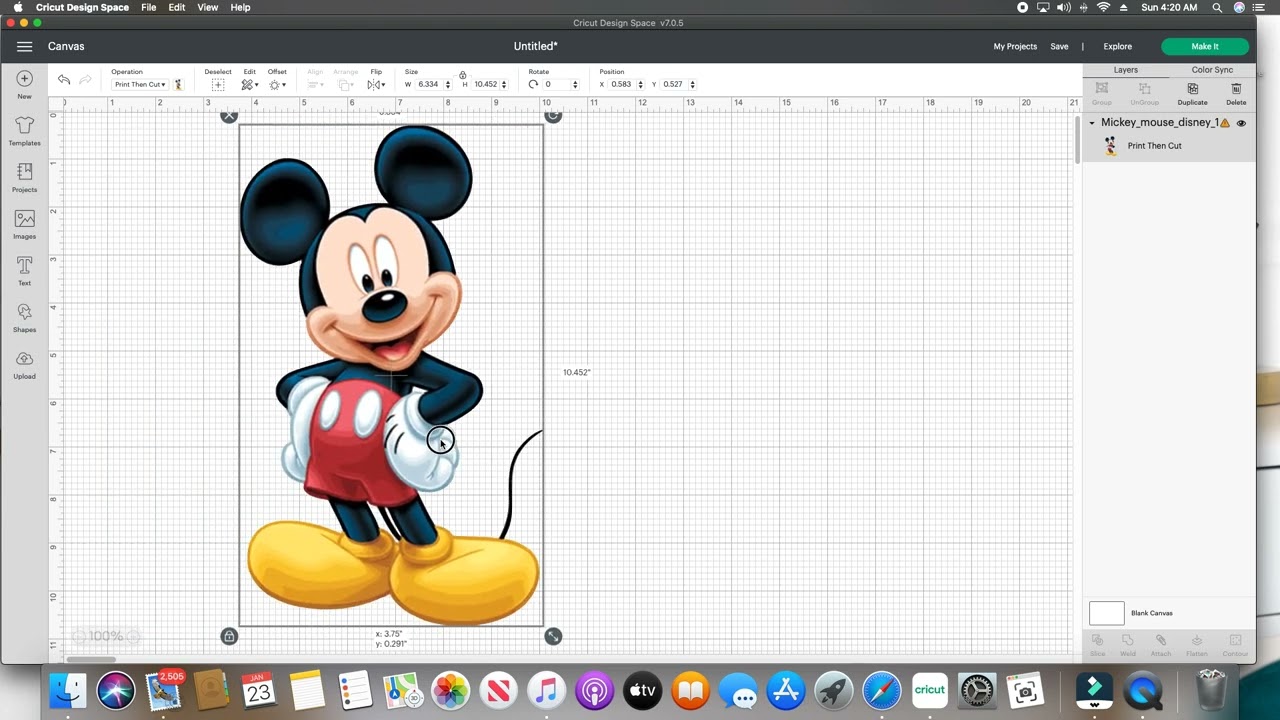Open the Cricut app in the Dock
The height and width of the screenshot is (720, 1280).
click(929, 690)
